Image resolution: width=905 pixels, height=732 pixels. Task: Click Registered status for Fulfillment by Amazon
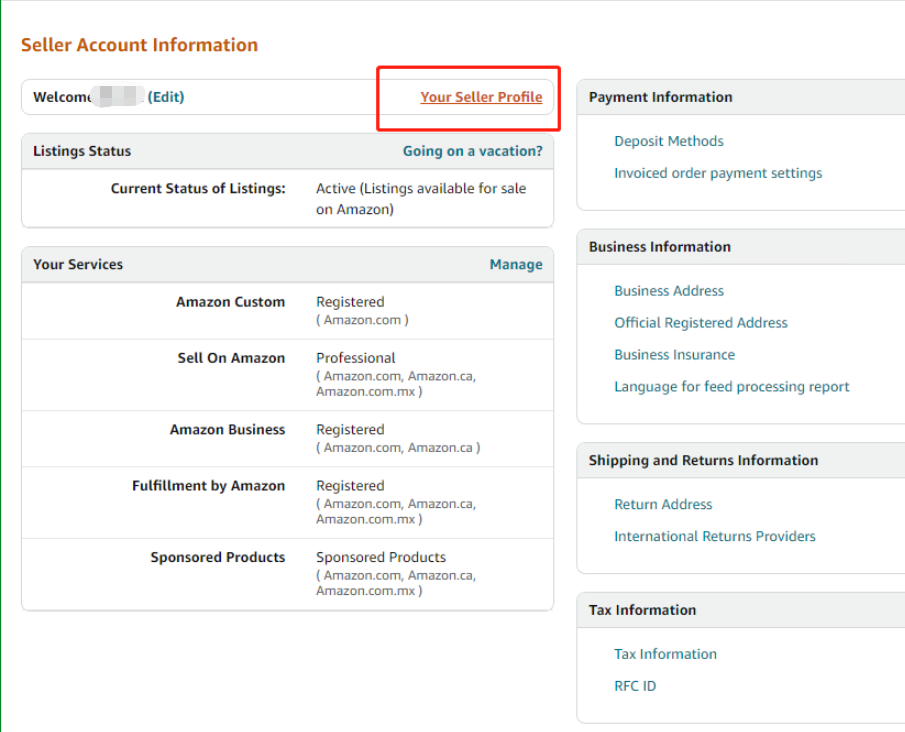pyautogui.click(x=350, y=486)
